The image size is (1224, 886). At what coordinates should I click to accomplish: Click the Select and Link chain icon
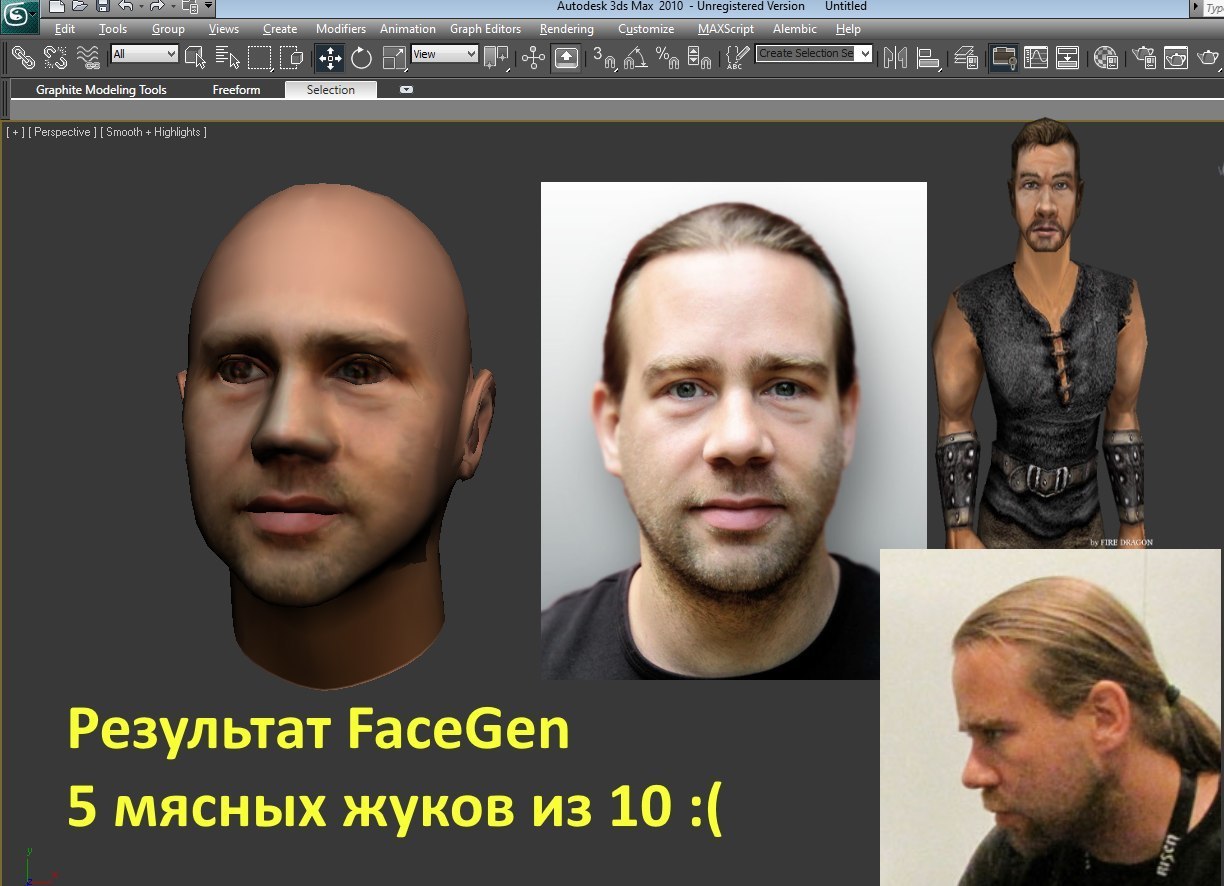(23, 57)
